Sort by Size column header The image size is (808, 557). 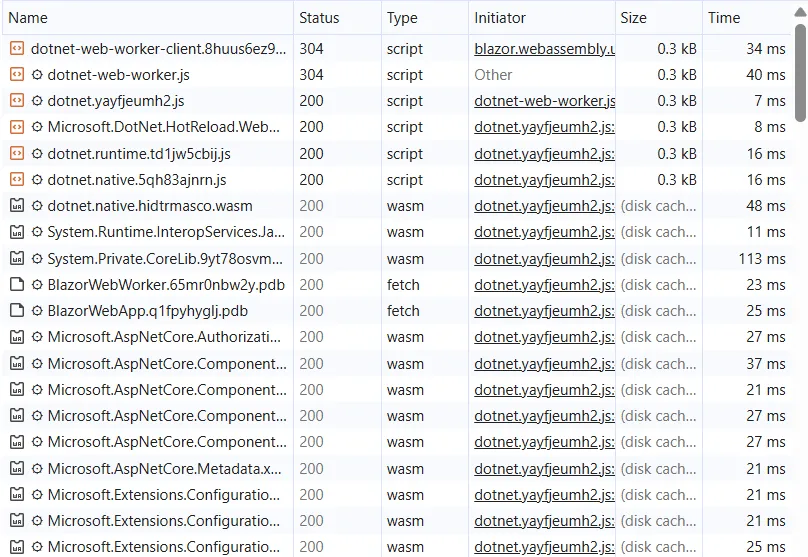click(659, 18)
